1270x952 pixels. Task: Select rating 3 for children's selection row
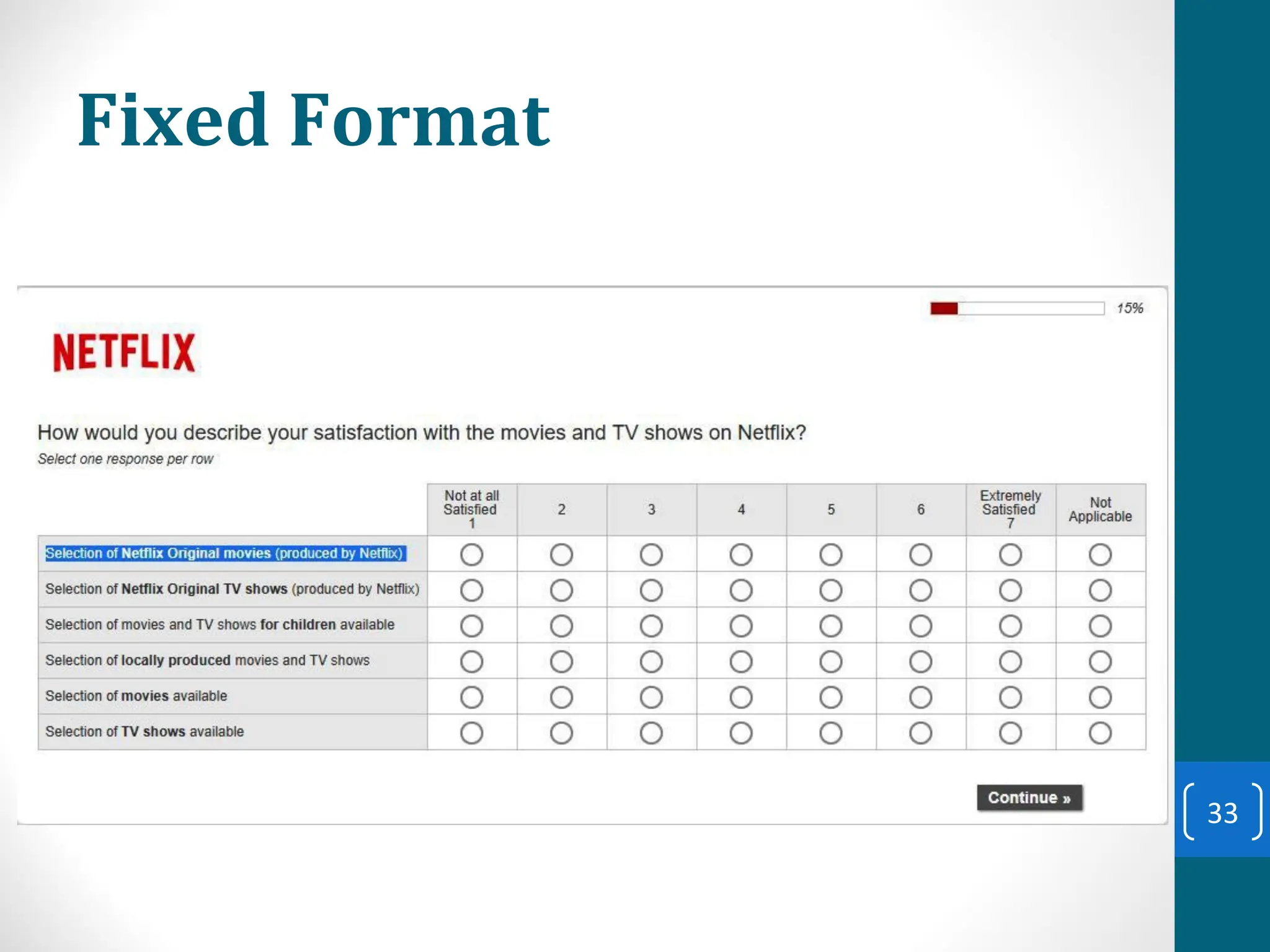click(x=651, y=626)
